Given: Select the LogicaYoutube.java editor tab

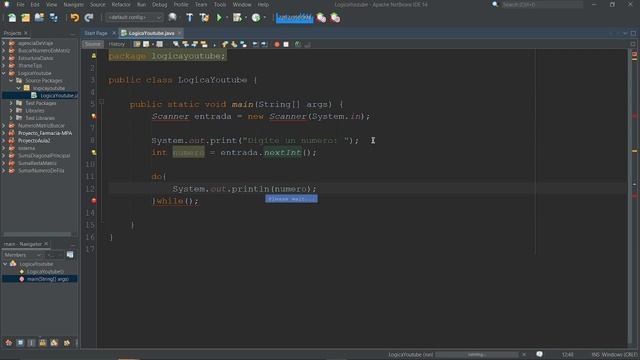Looking at the screenshot, I should (x=151, y=33).
